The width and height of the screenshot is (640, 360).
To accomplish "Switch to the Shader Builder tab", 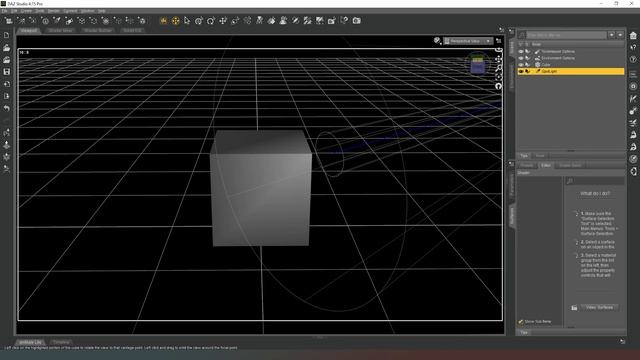I will pyautogui.click(x=98, y=30).
